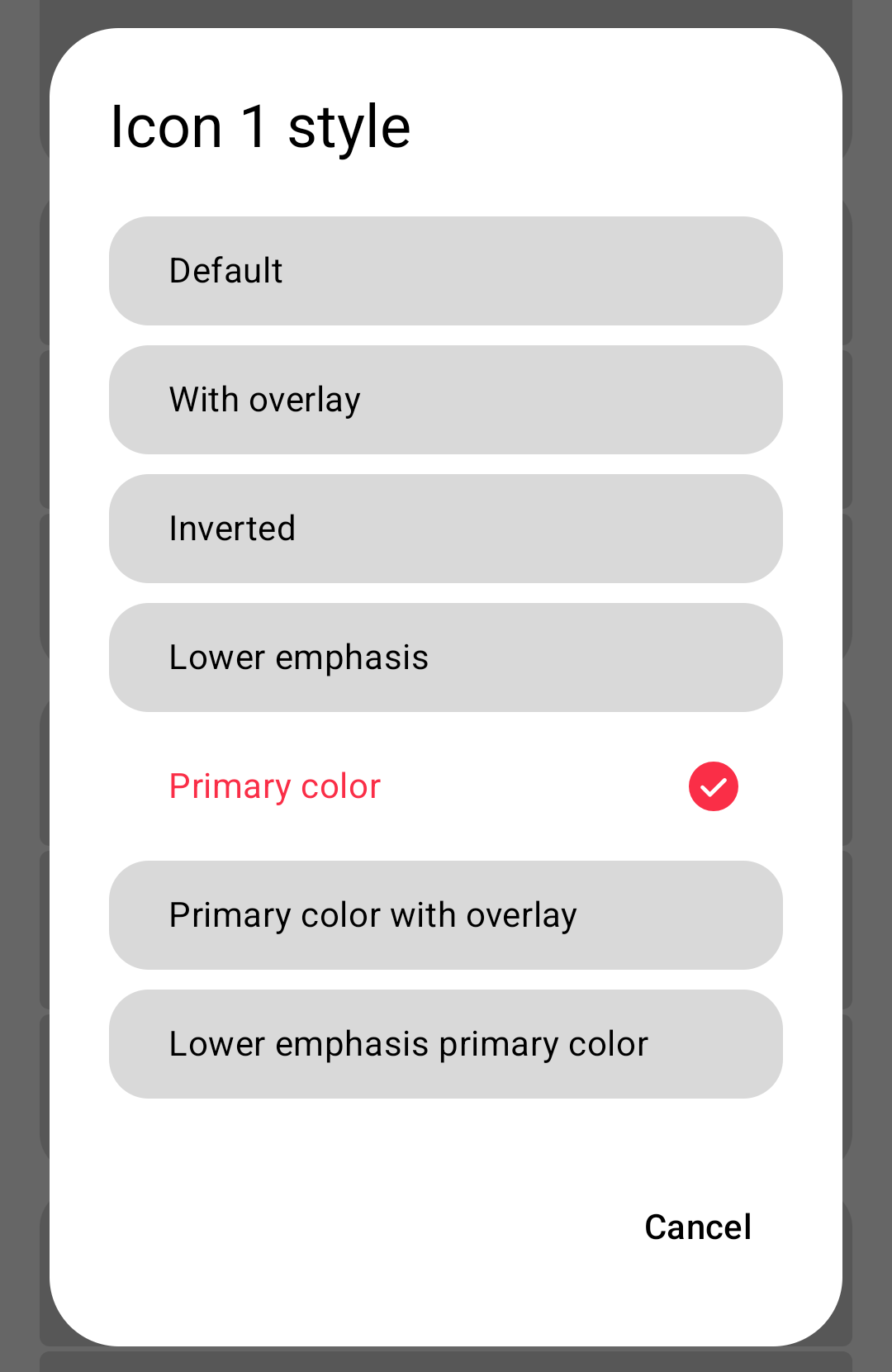Click the Icon 1 style dialog title
892x1372 pixels.
tap(260, 127)
